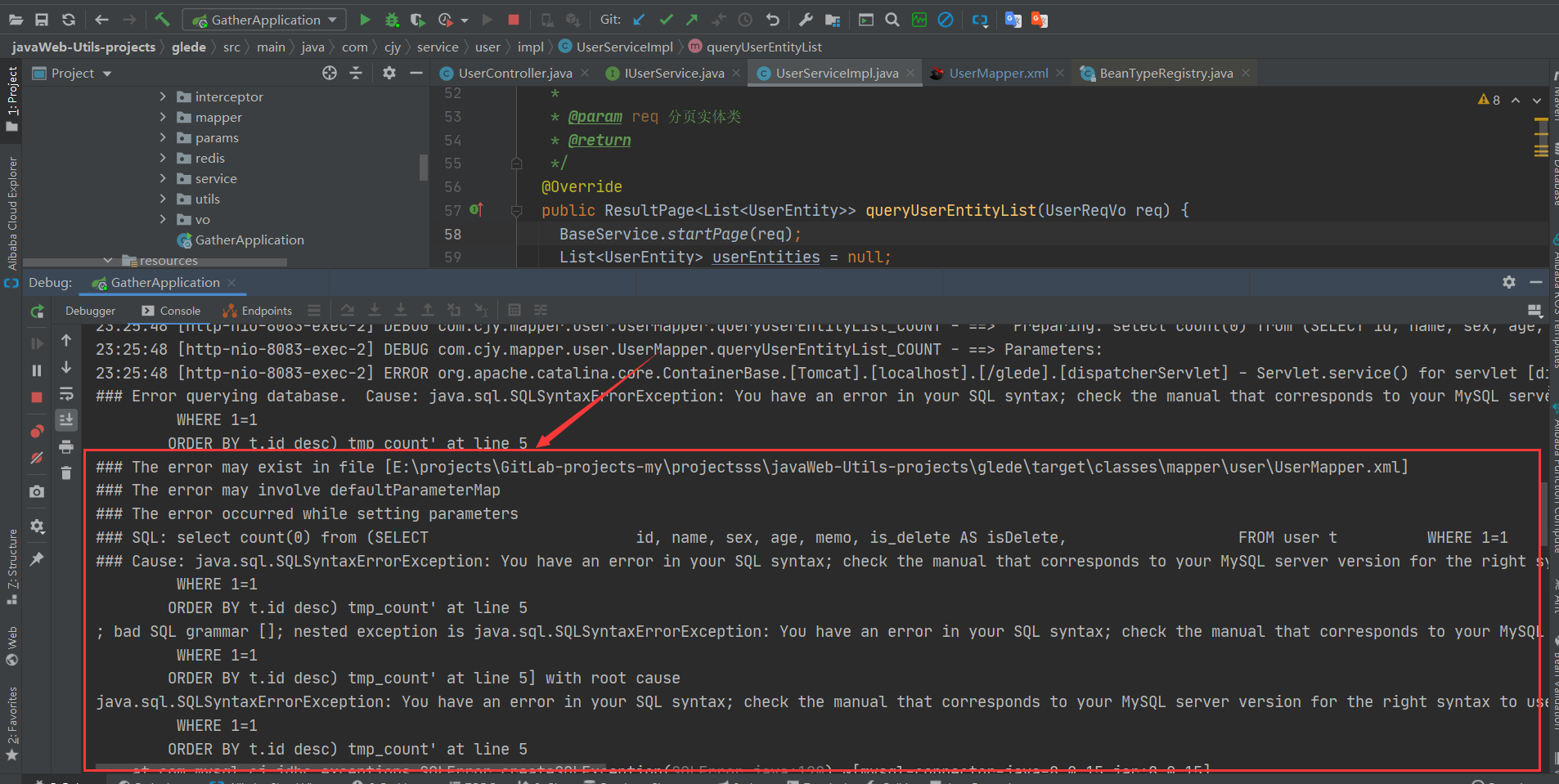Viewport: 1559px width, 784px height.
Task: Toggle the pin tab icon in Debug panel
Action: tap(37, 559)
